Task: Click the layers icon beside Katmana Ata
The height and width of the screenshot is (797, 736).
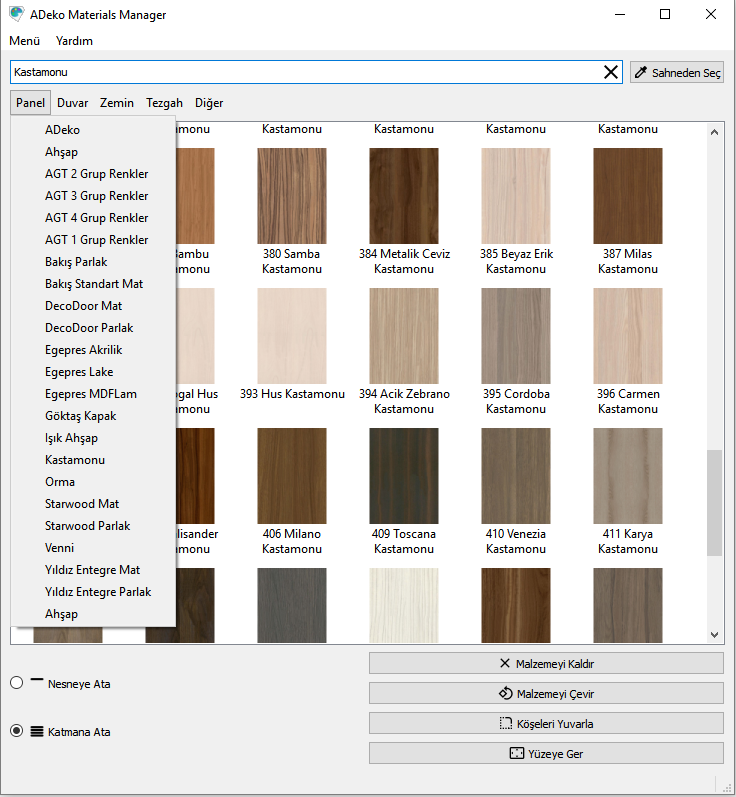Action: (37, 731)
